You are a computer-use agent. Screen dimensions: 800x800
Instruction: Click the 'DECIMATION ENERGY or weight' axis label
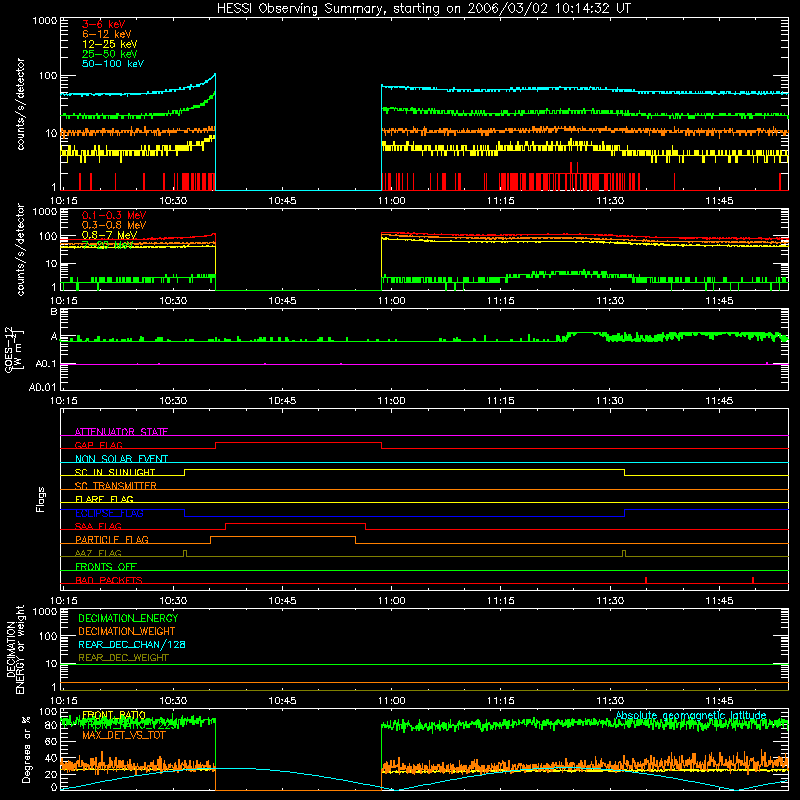(15, 650)
